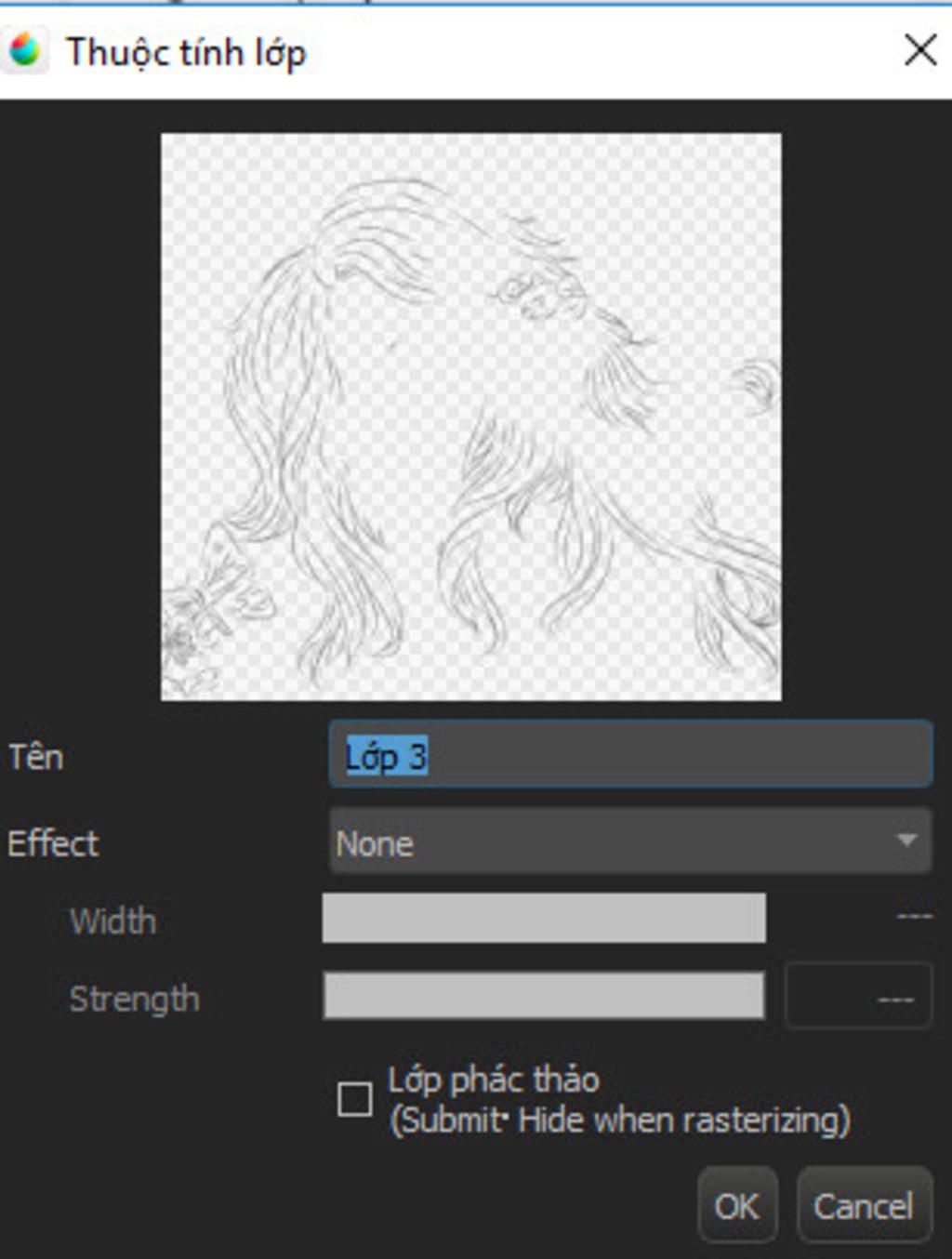Click the Hide when rasterizing caption text
This screenshot has height=1259, width=952.
coord(620,1120)
